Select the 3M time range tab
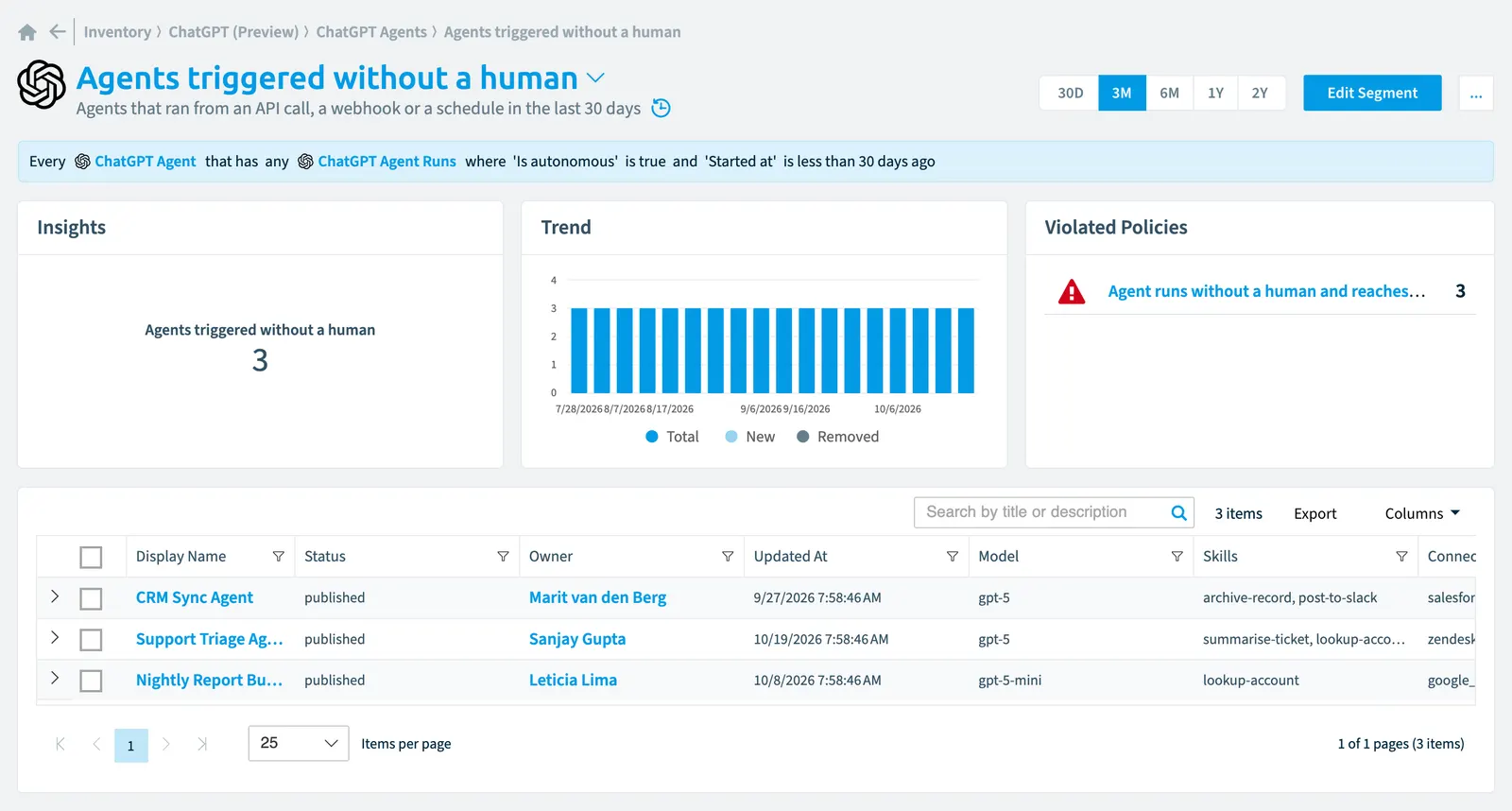This screenshot has width=1512, height=811. (1122, 93)
